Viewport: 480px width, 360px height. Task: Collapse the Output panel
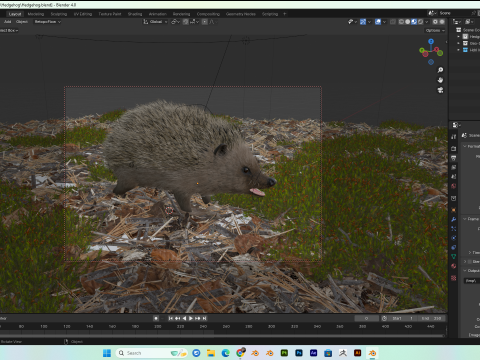465,271
